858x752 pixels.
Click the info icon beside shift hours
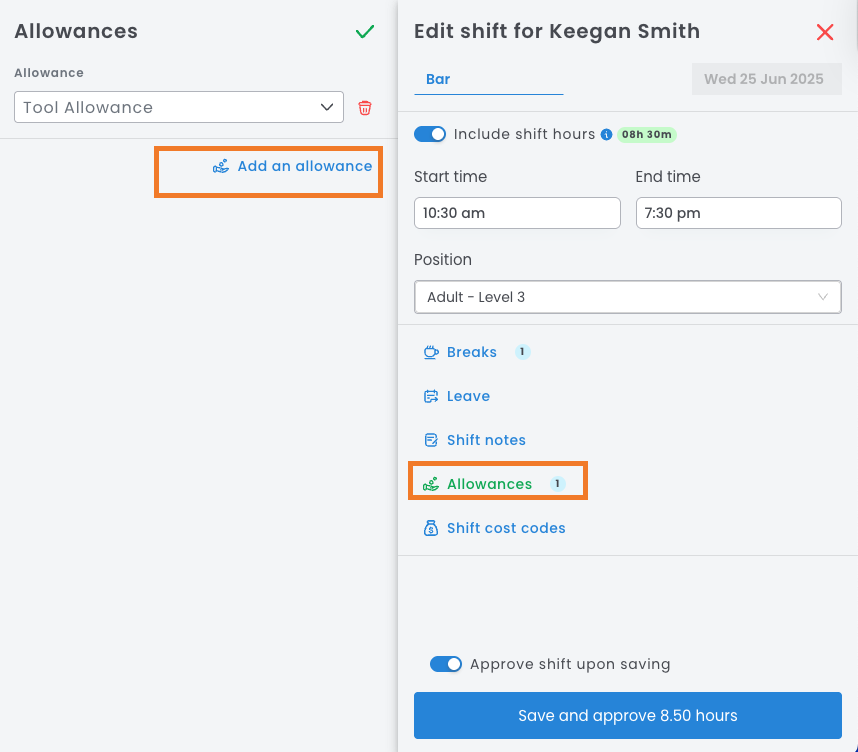(606, 135)
